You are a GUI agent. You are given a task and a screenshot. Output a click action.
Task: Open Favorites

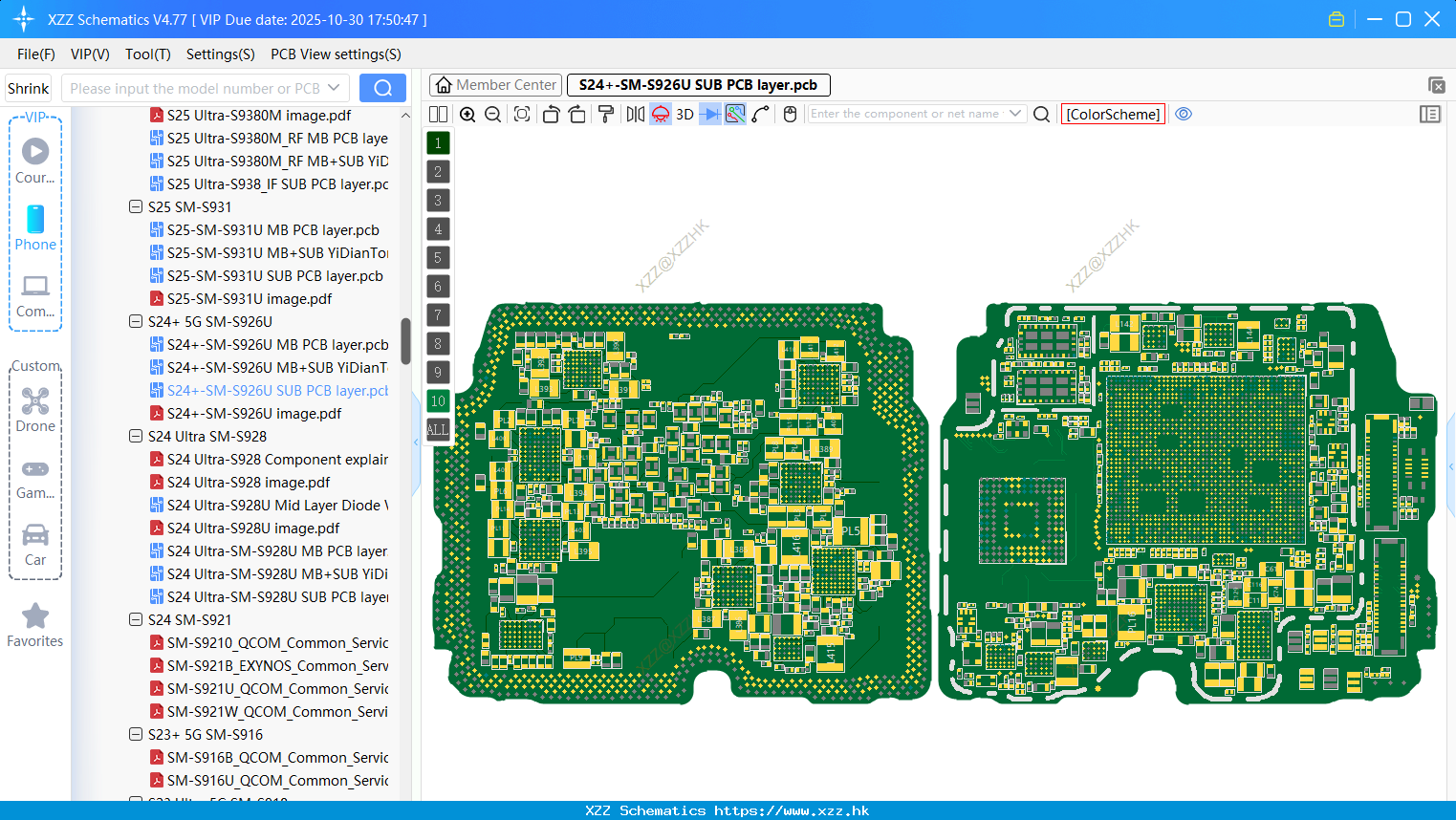pos(35,626)
